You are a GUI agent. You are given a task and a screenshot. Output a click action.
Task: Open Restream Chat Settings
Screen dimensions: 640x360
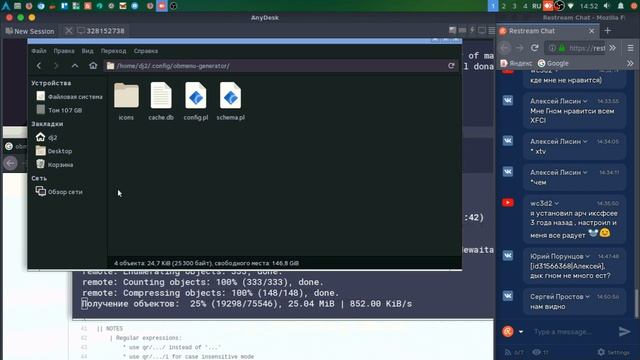tap(614, 352)
